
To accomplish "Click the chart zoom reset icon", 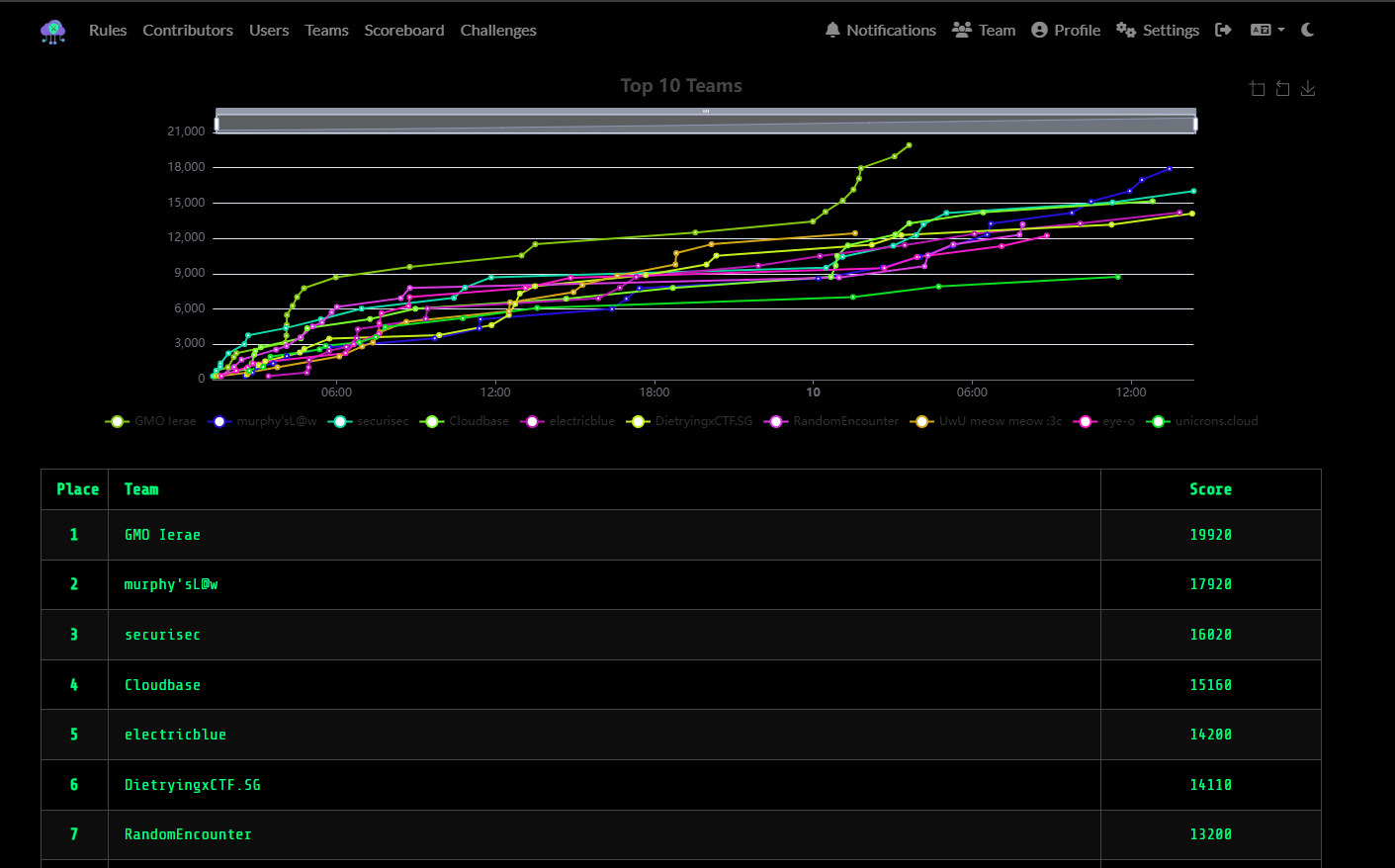I will point(1282,89).
